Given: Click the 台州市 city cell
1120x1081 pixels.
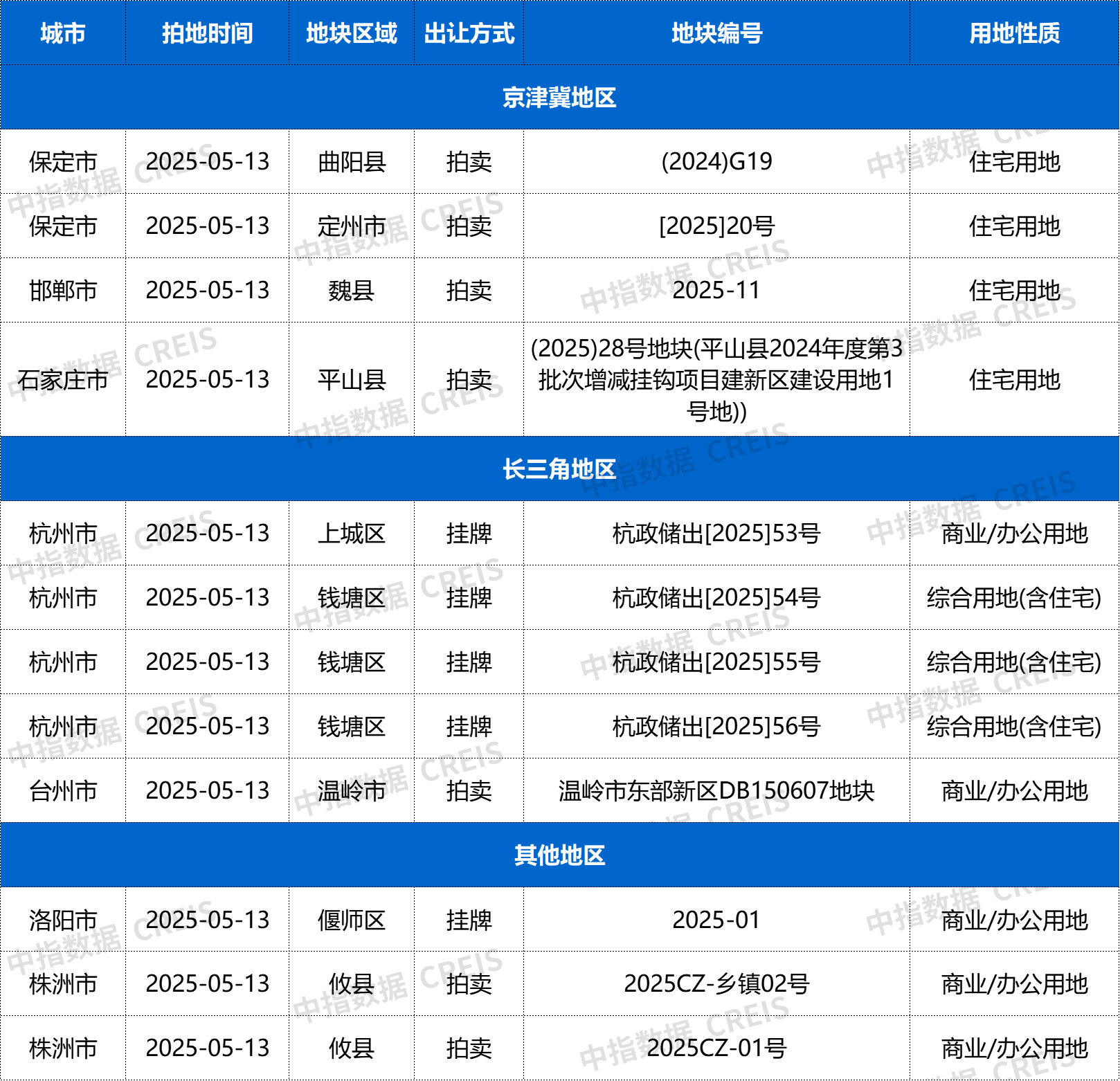Looking at the screenshot, I should pos(63,791).
